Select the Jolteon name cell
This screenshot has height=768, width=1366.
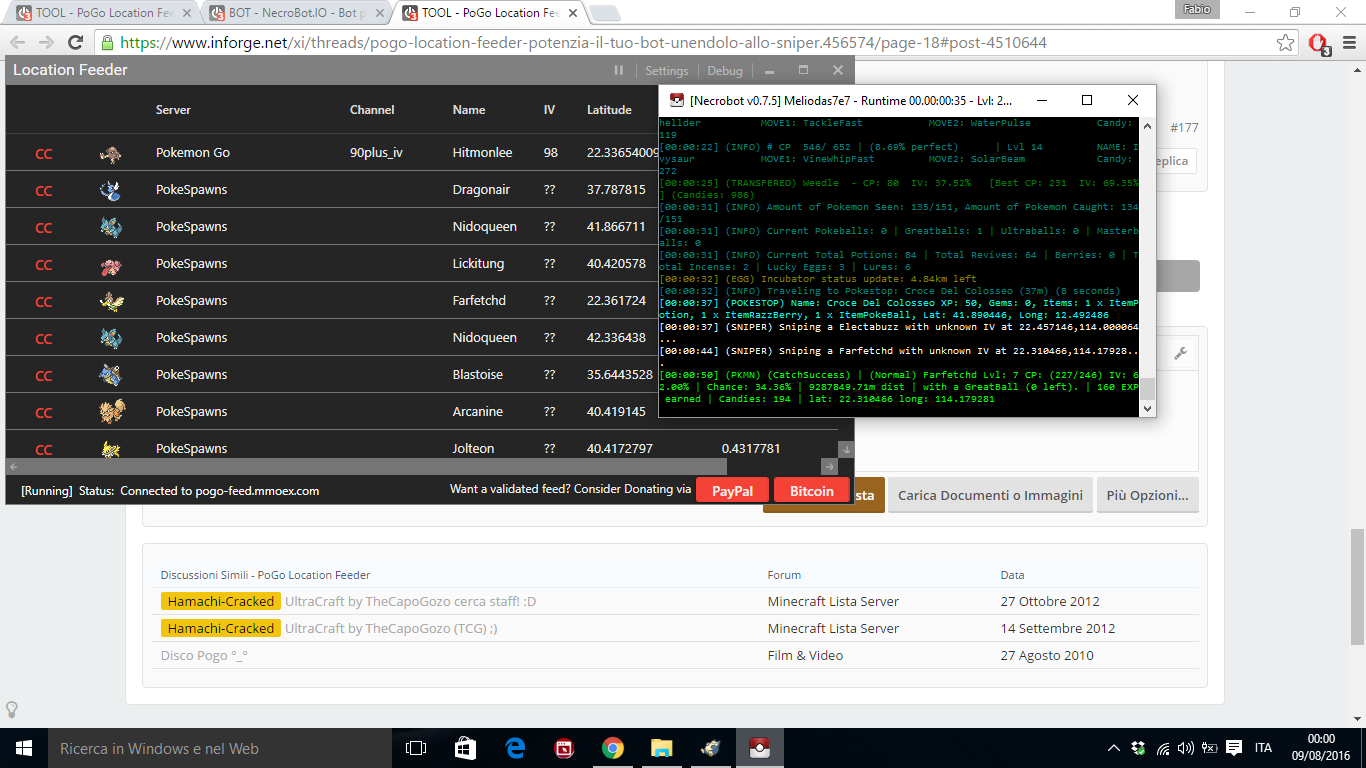pos(473,449)
